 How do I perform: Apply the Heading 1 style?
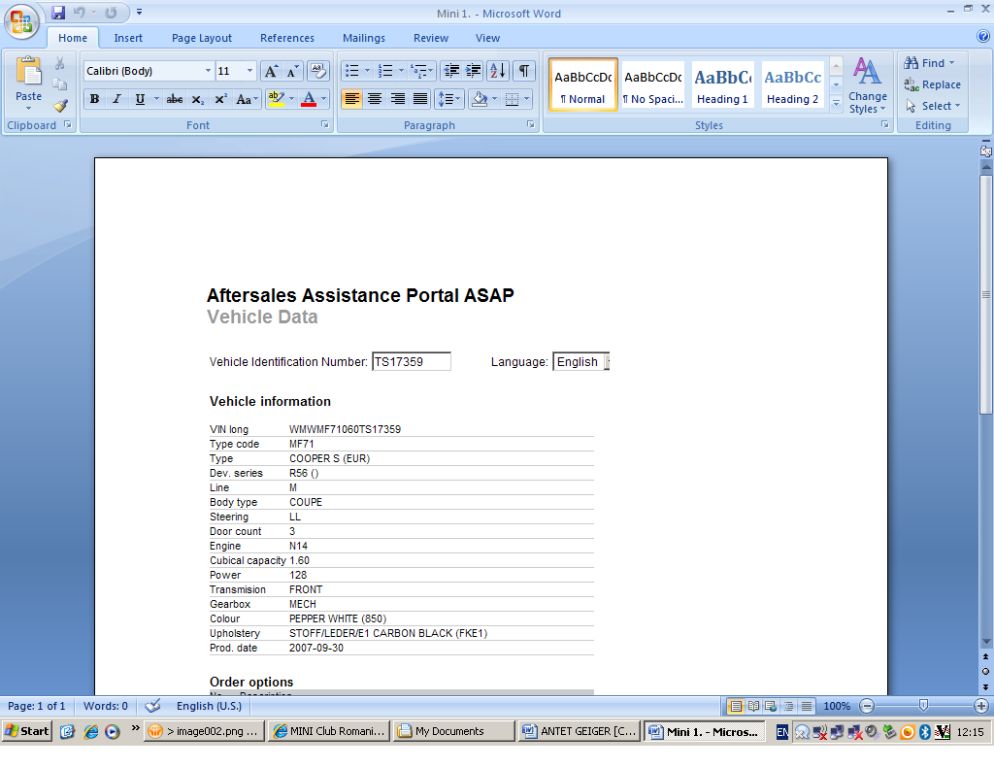coord(722,86)
